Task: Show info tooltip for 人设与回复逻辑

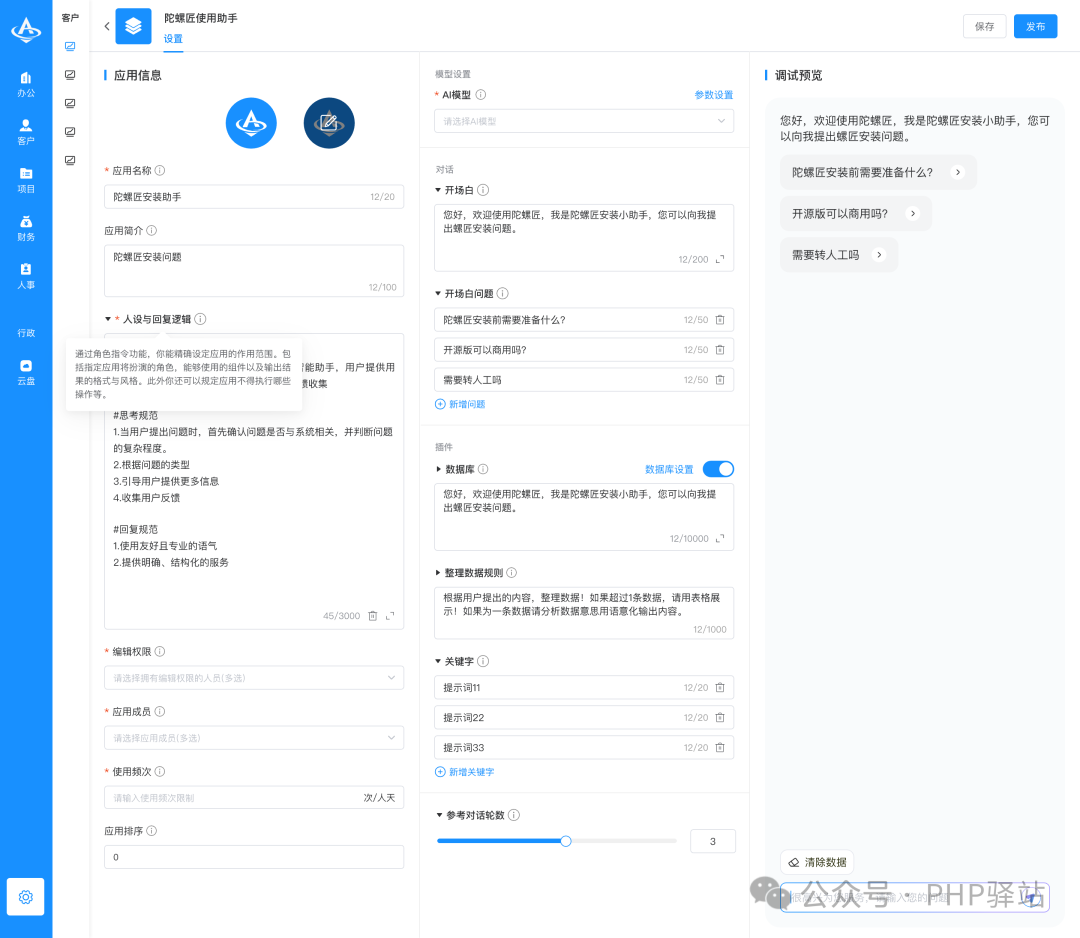Action: (200, 319)
